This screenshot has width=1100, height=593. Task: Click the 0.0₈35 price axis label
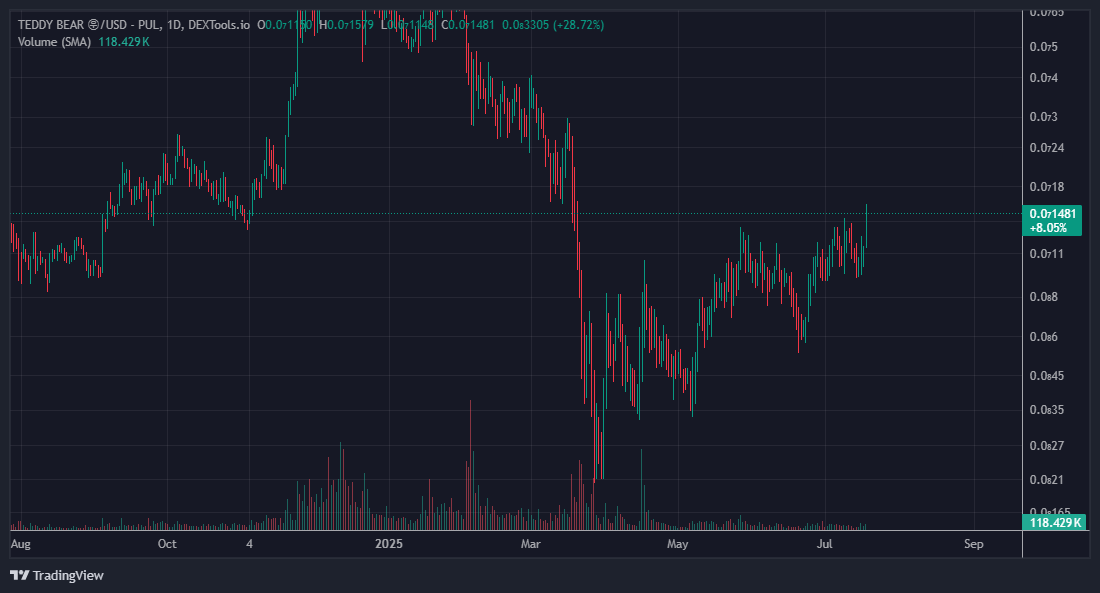point(1047,410)
